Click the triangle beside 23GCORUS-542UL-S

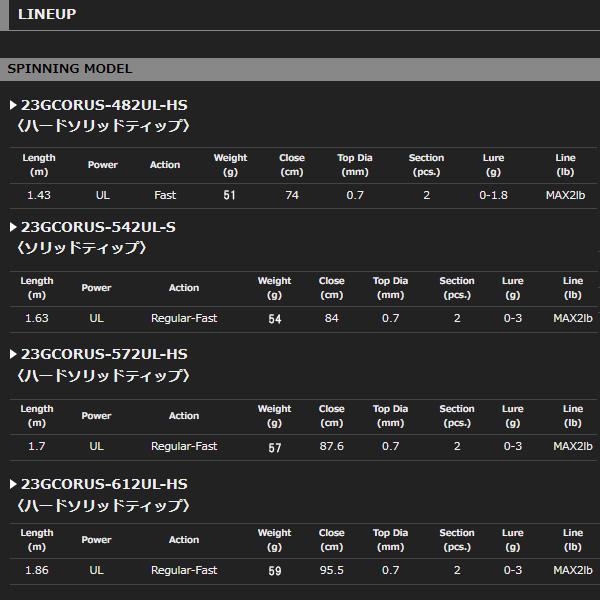pos(13,227)
